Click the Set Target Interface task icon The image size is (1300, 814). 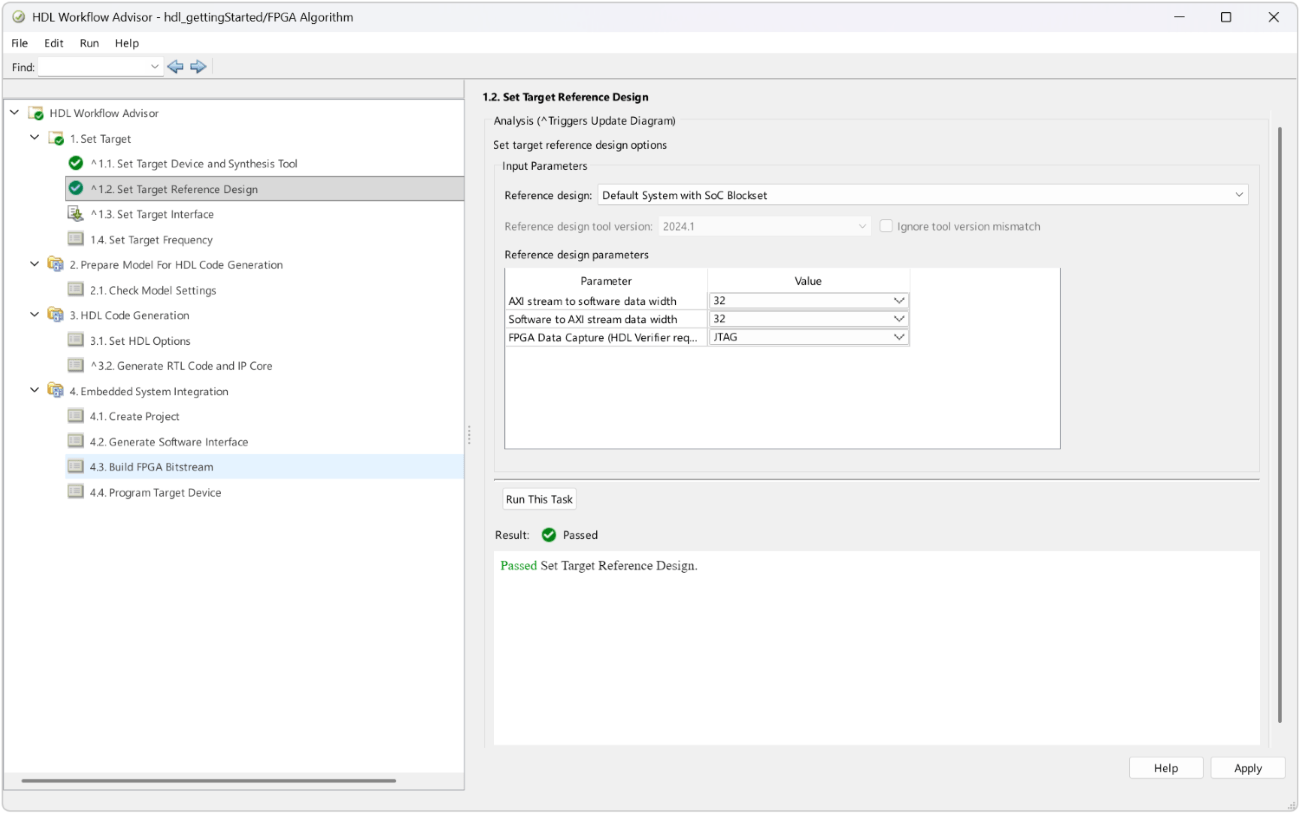click(x=76, y=214)
